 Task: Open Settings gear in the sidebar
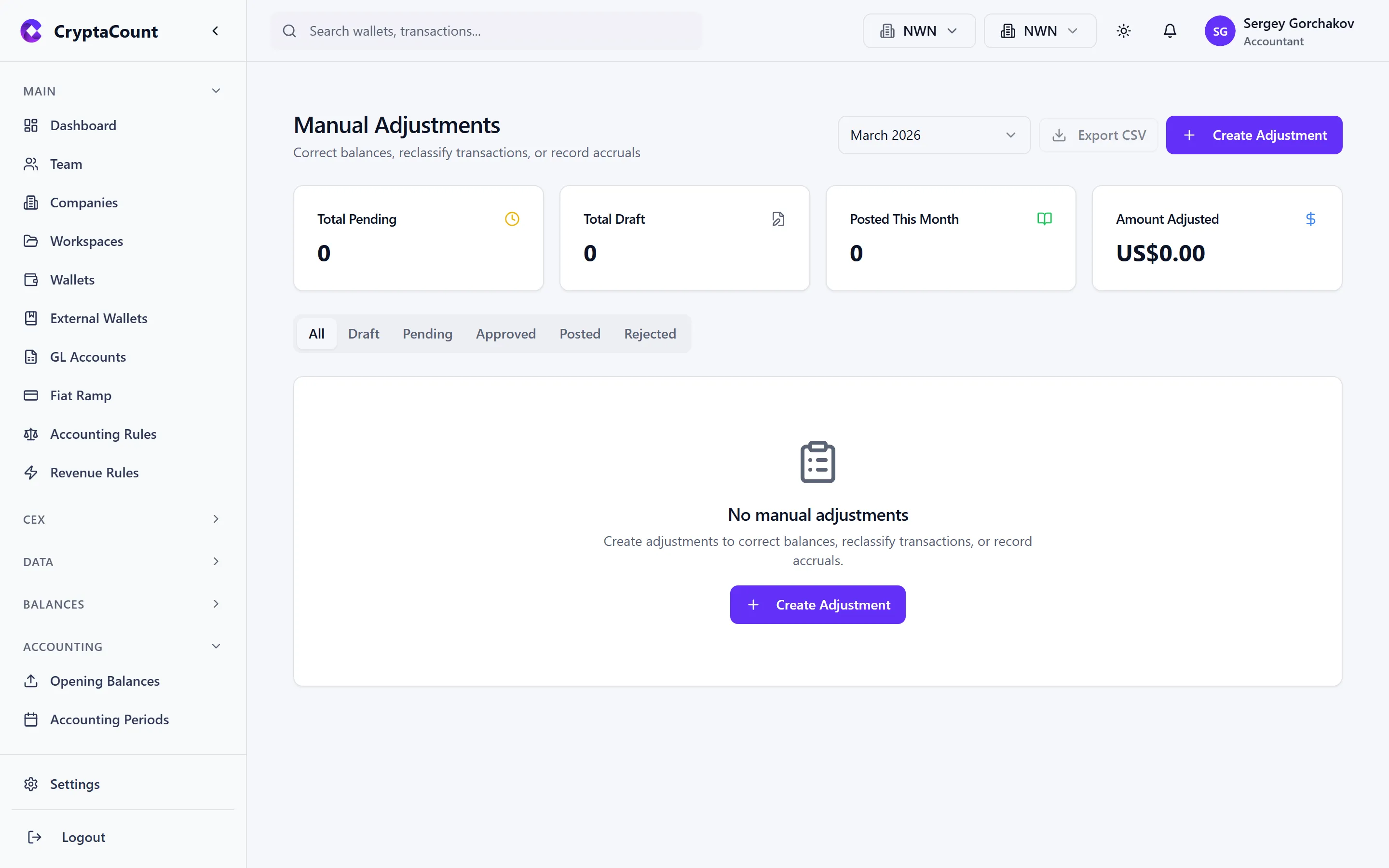(x=31, y=784)
